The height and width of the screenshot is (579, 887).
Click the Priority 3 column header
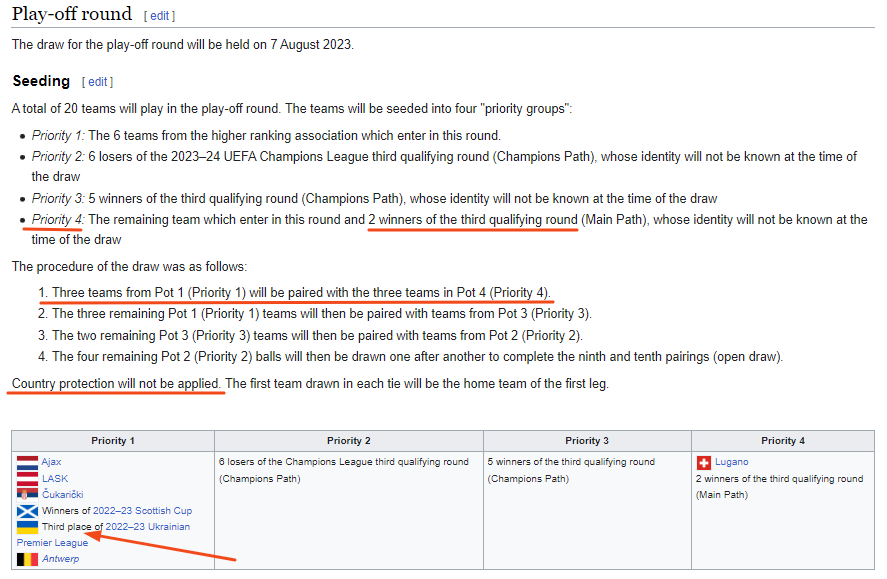pos(587,441)
